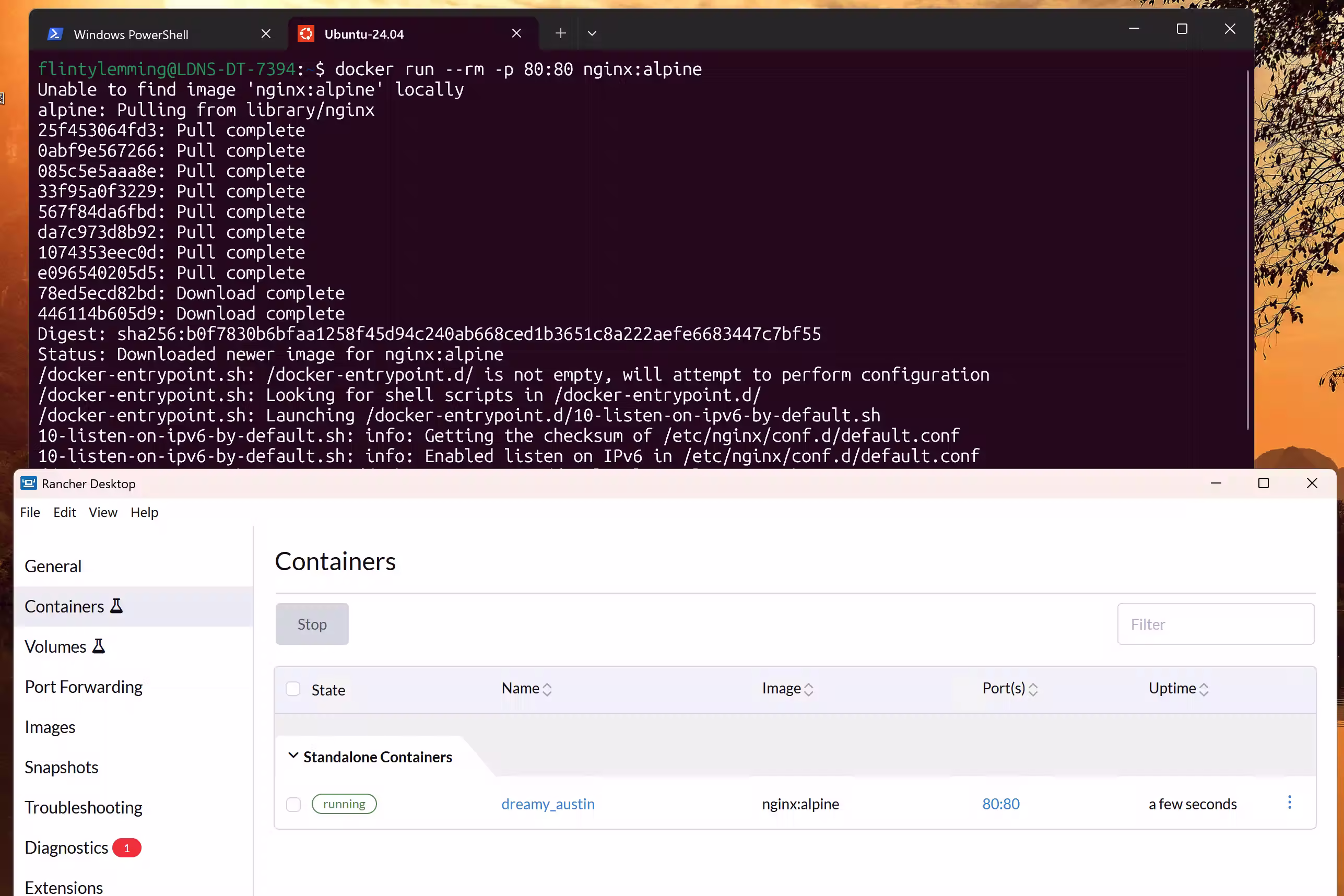Image resolution: width=1344 pixels, height=896 pixels.
Task: Sort by Port(s) column arrows
Action: point(1033,689)
